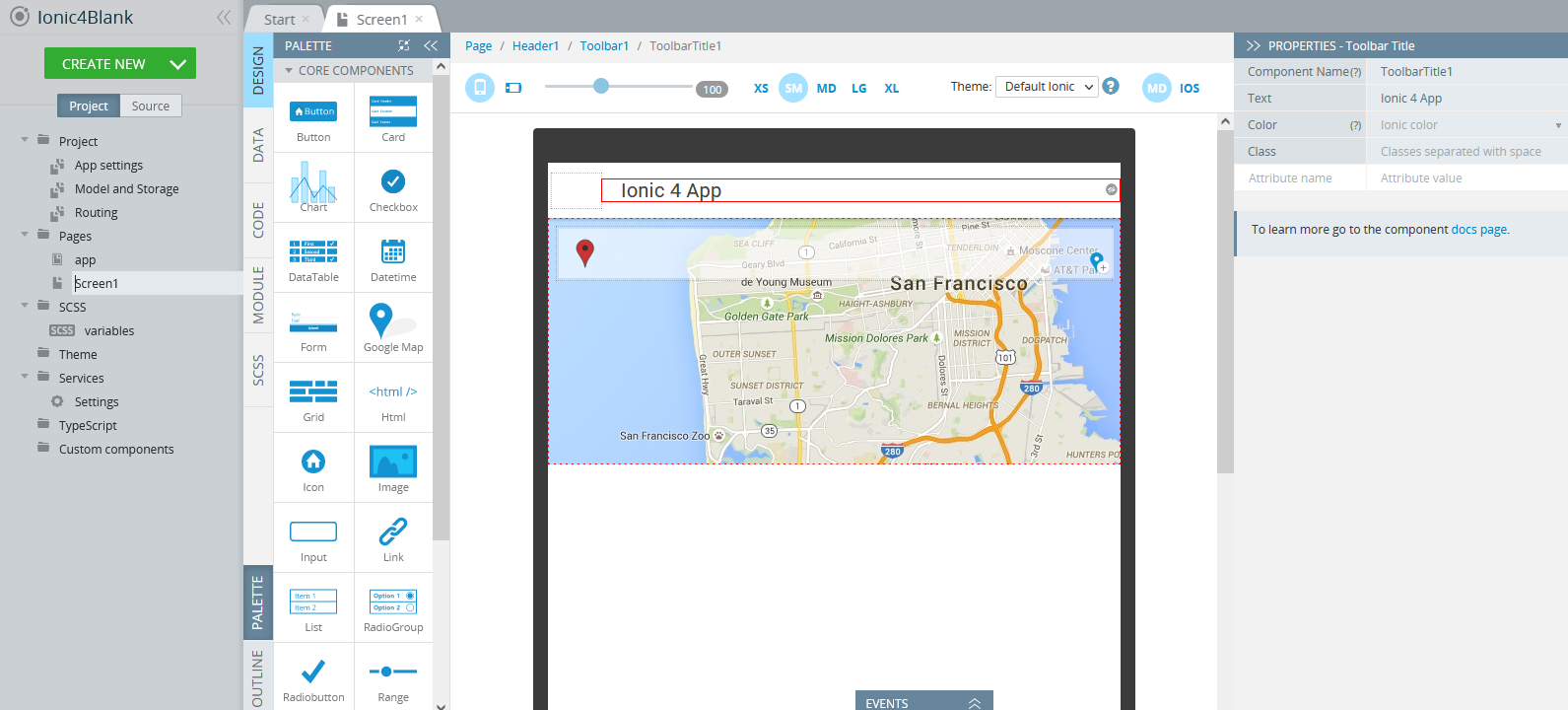The width and height of the screenshot is (1568, 710).
Task: Open the MODULE side tab
Action: click(258, 295)
